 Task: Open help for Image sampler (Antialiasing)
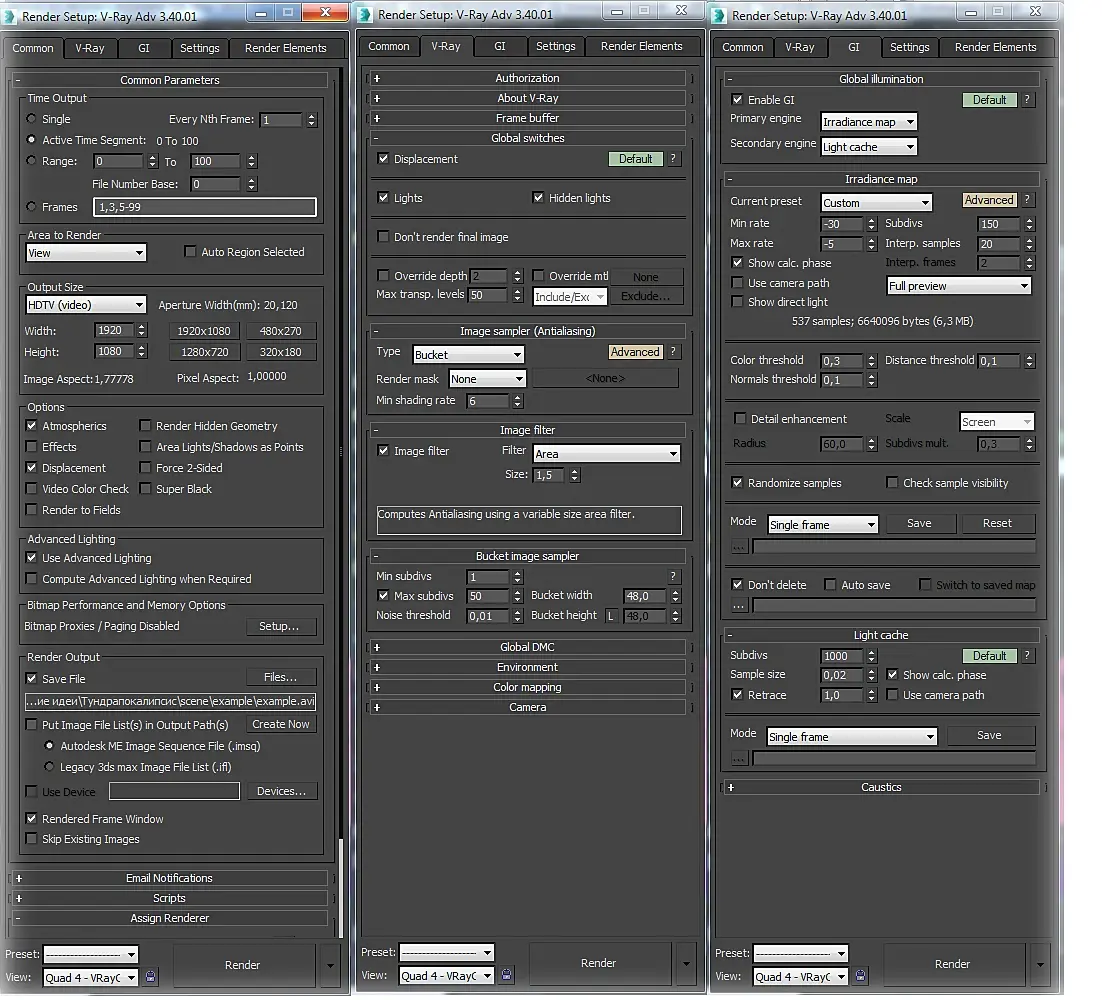coord(674,352)
